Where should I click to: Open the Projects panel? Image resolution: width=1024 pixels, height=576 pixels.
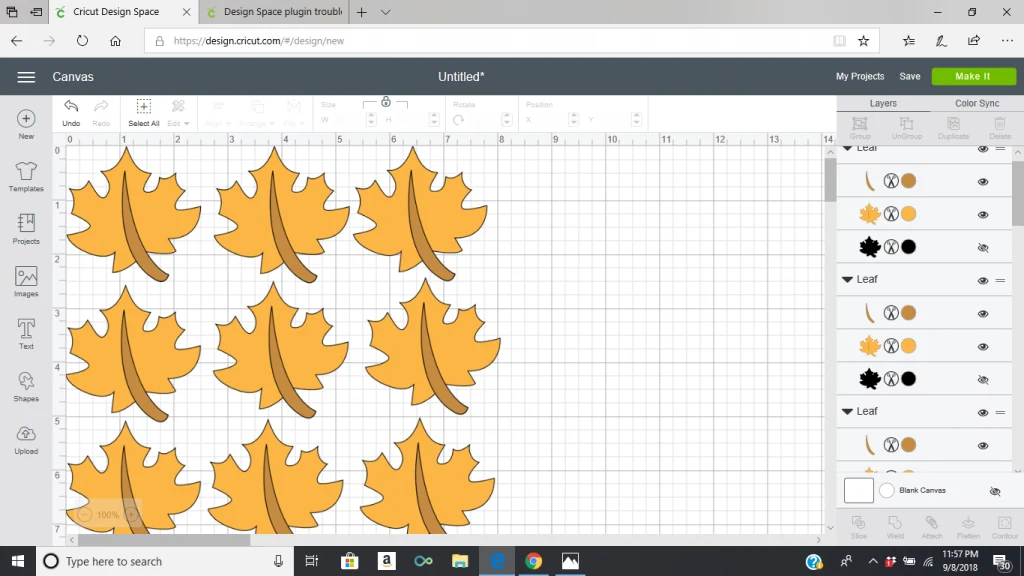pos(26,227)
